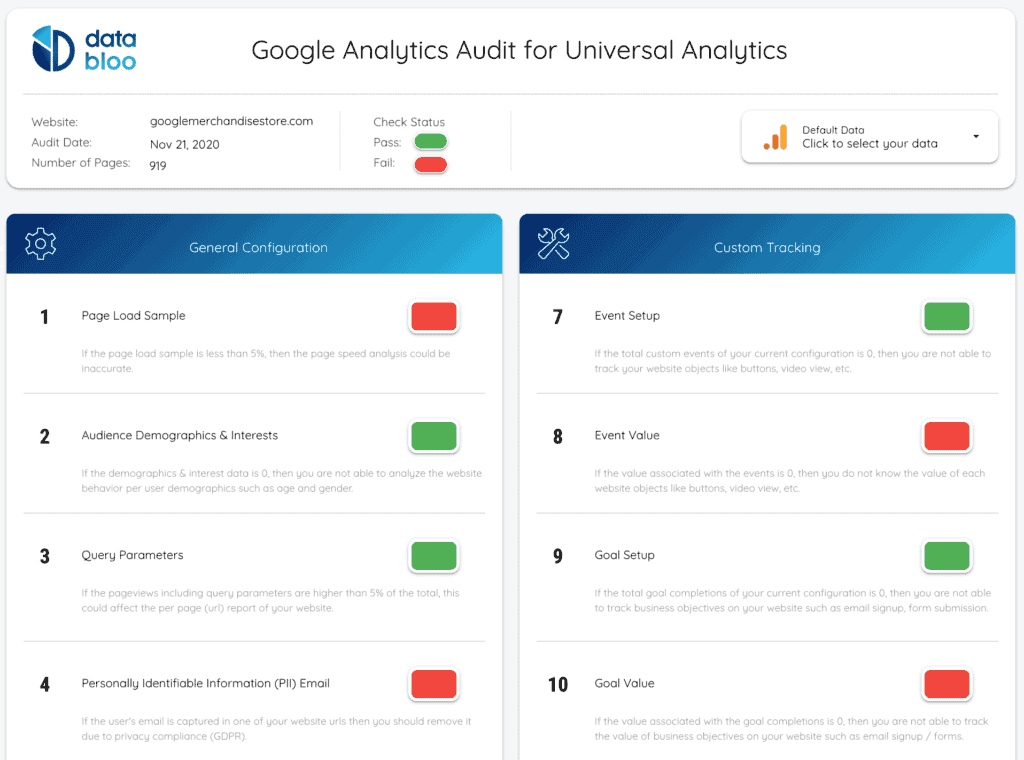
Task: Click green status for Query Parameters
Action: [x=434, y=556]
